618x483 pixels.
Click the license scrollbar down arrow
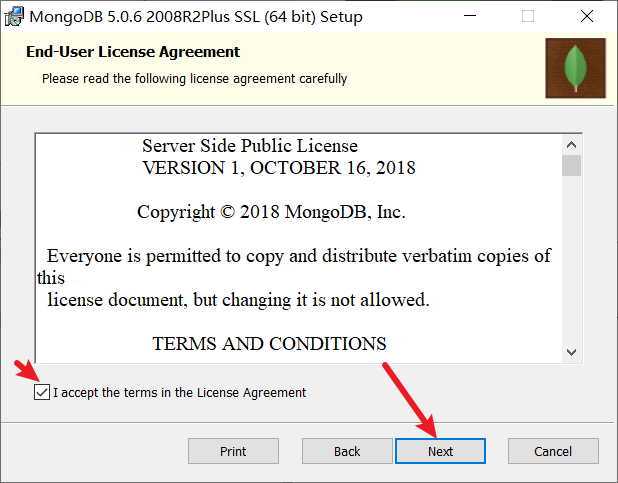pyautogui.click(x=571, y=352)
